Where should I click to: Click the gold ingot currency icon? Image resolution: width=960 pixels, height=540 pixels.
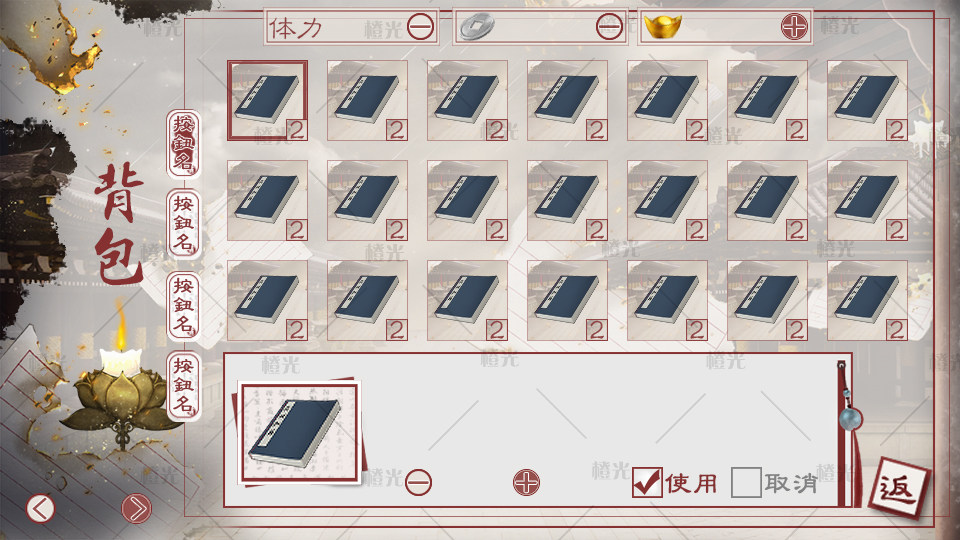(x=663, y=26)
